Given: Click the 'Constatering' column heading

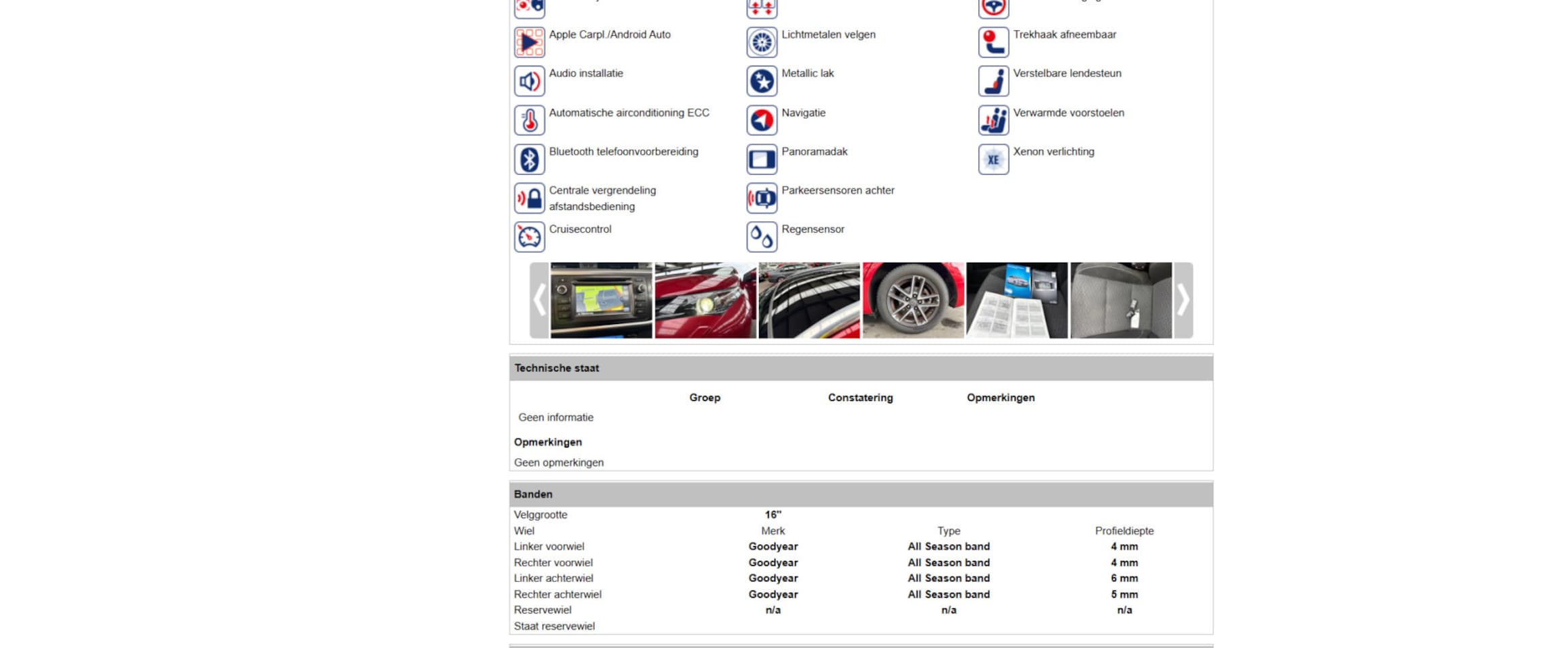Looking at the screenshot, I should point(860,398).
